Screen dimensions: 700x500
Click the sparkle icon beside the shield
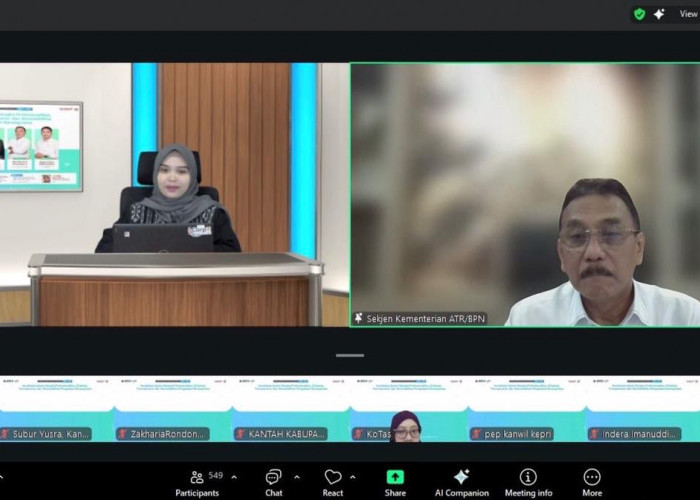click(x=659, y=14)
